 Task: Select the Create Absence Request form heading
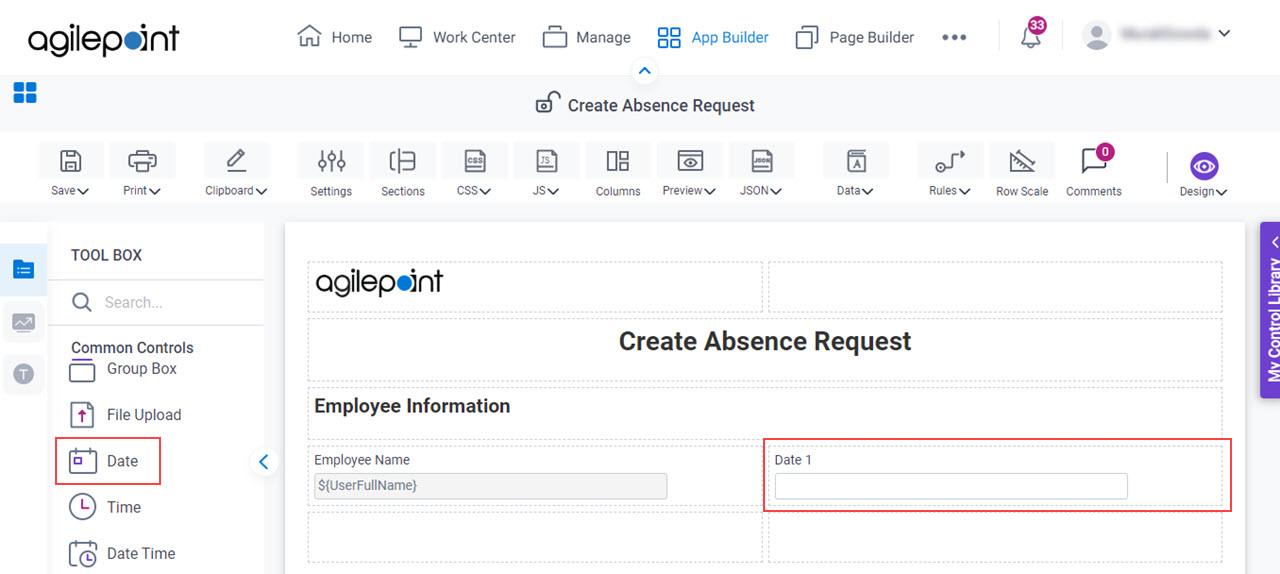point(765,341)
